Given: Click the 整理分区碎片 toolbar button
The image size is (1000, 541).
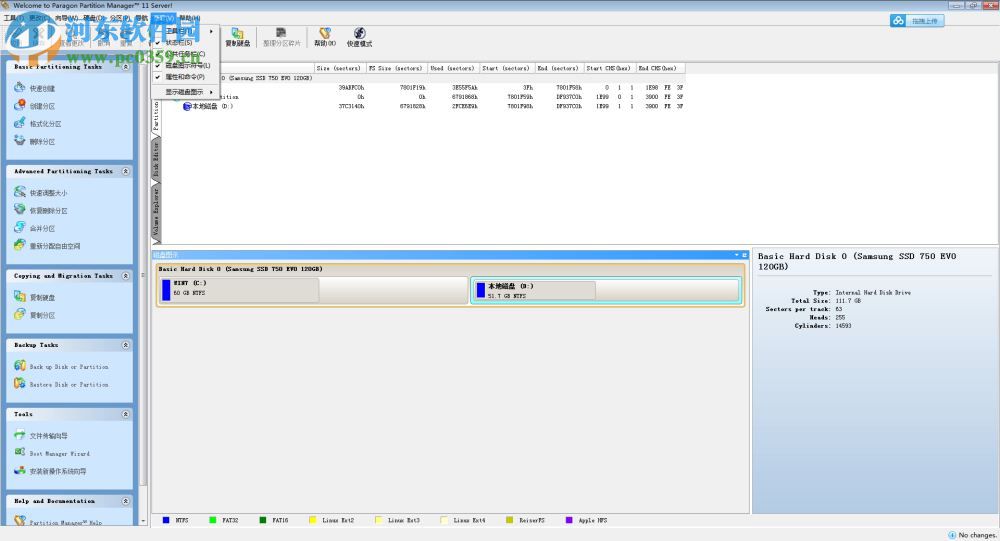Looking at the screenshot, I should coord(281,37).
